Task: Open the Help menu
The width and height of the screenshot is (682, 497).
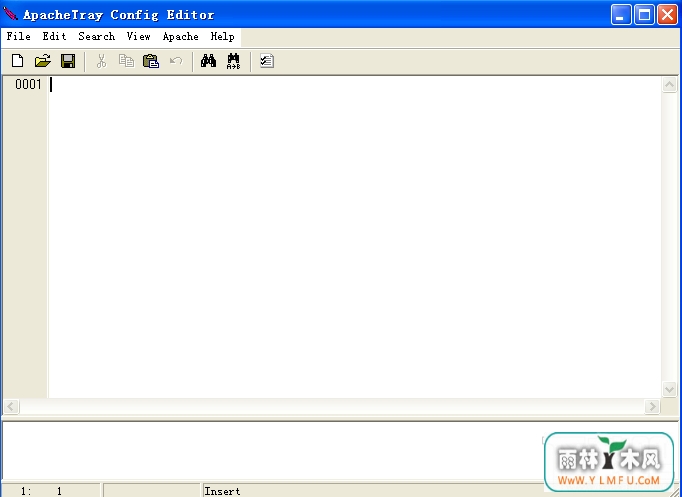Action: (222, 37)
